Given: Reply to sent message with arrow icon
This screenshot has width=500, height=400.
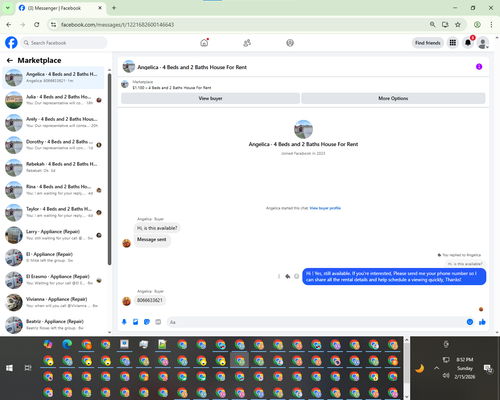Looking at the screenshot, I should [x=288, y=276].
